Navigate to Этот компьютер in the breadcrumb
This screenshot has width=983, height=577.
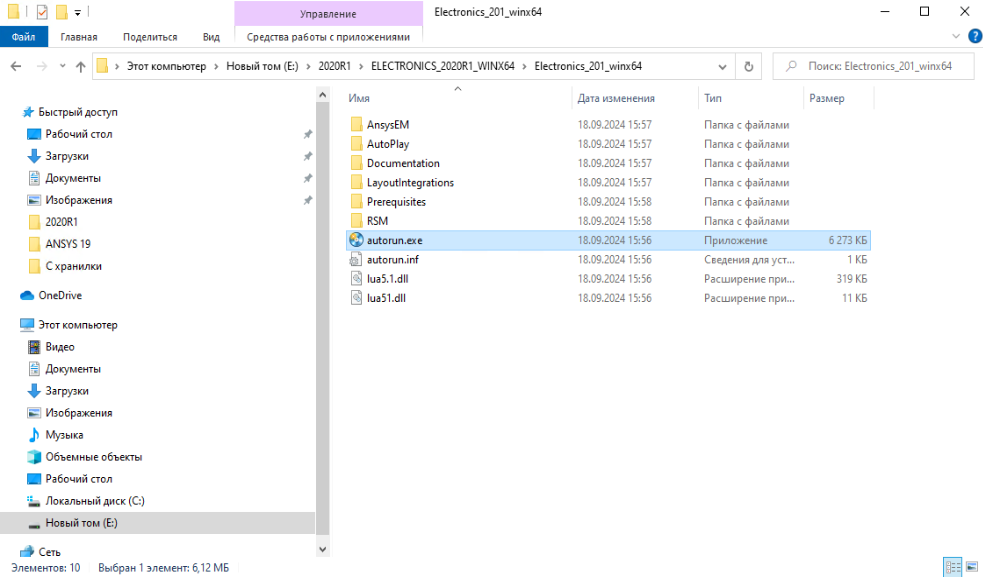point(166,66)
